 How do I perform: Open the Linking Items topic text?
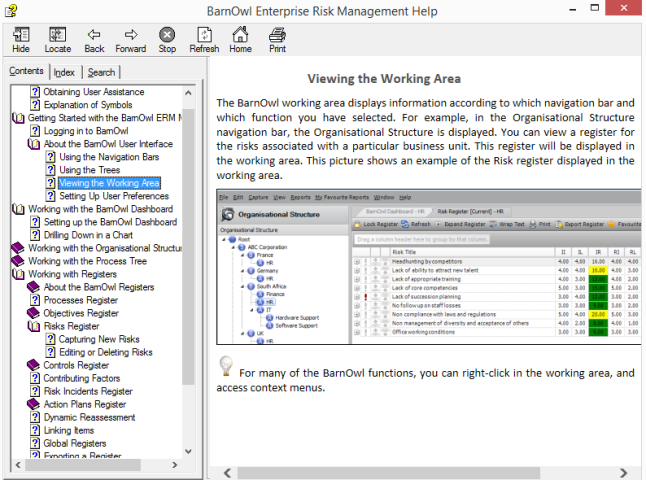tap(69, 430)
